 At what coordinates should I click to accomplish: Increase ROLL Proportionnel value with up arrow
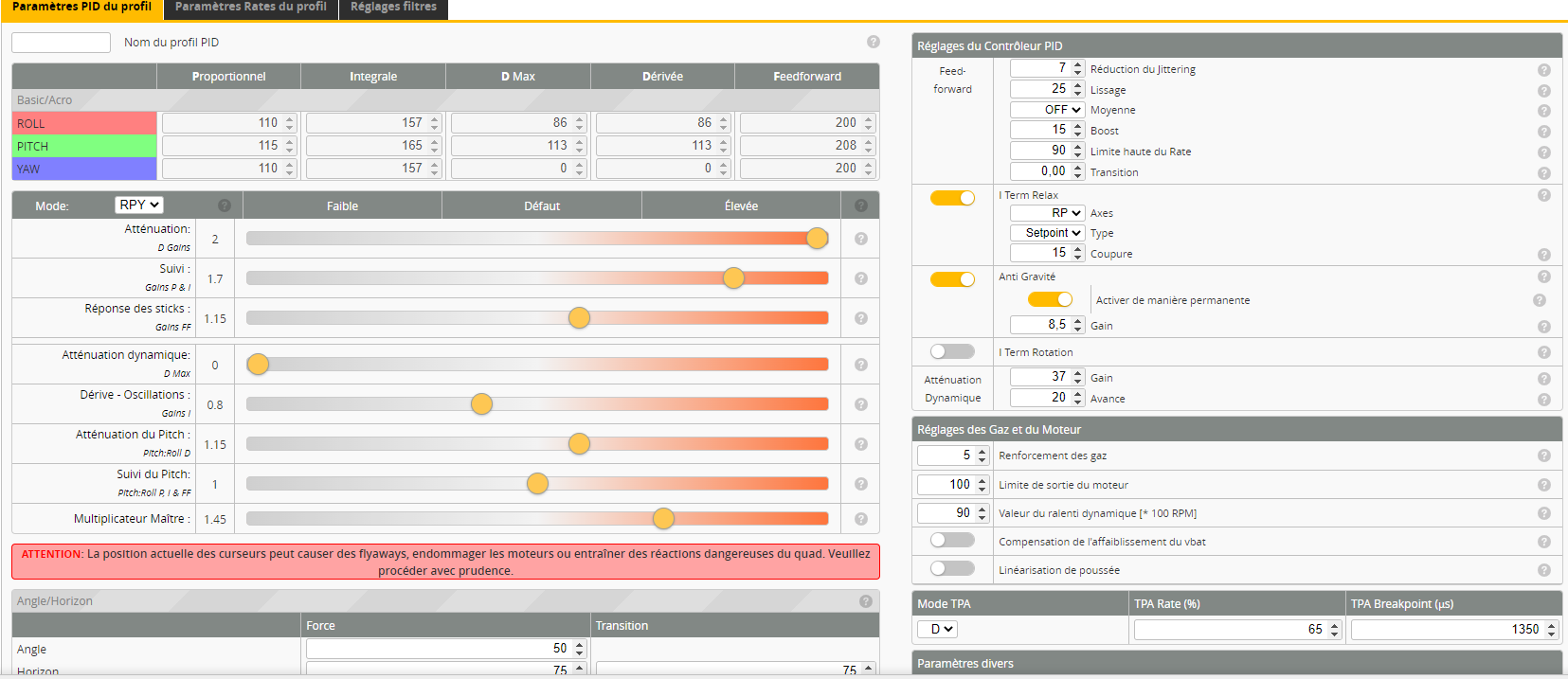(290, 119)
